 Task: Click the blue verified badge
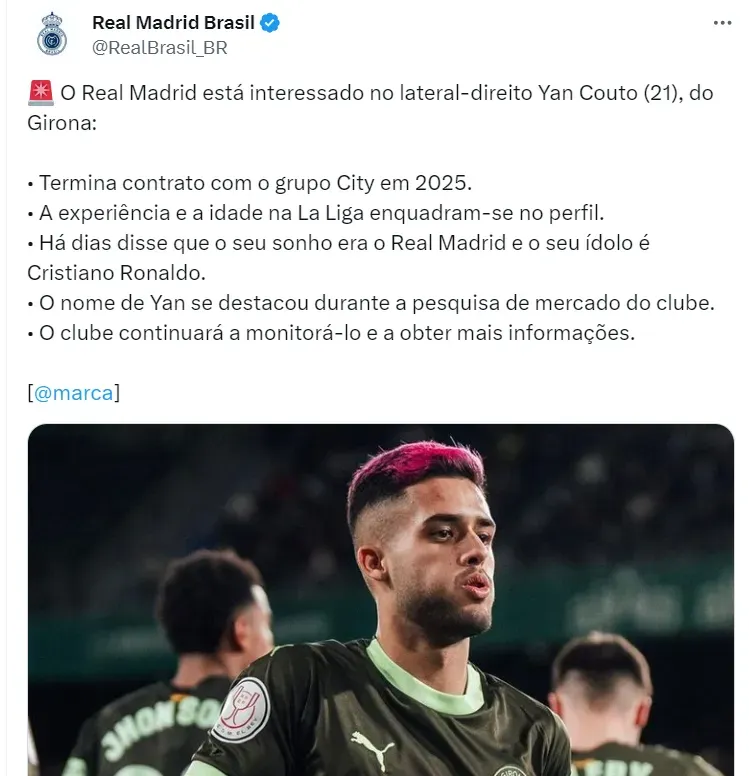[x=270, y=23]
